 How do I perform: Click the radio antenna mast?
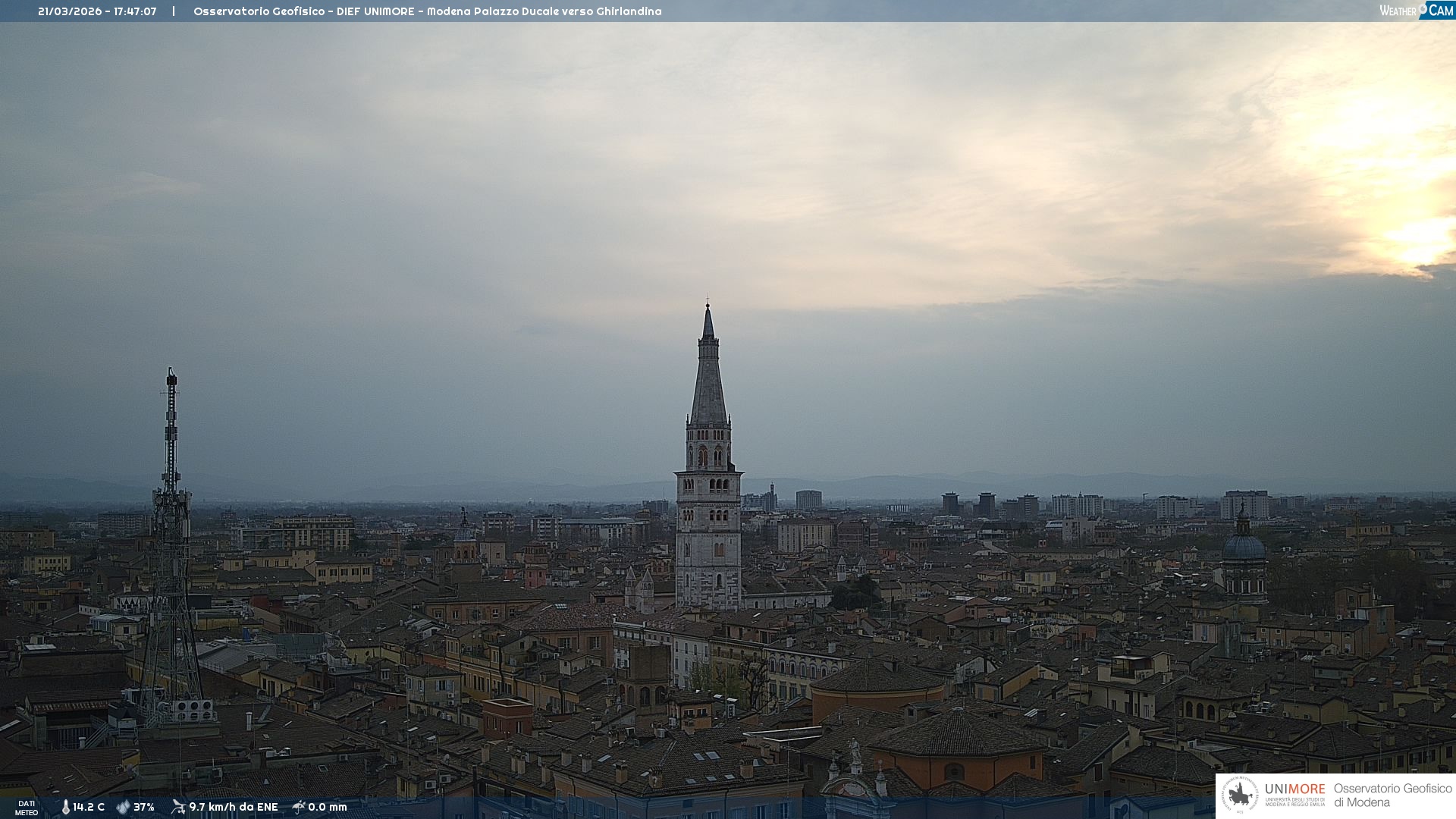pos(171,455)
